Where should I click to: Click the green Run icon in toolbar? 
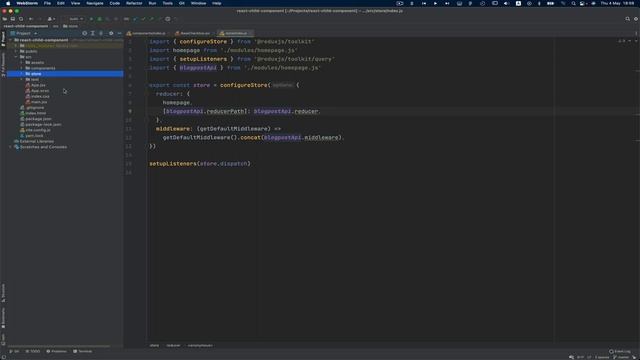(91, 19)
